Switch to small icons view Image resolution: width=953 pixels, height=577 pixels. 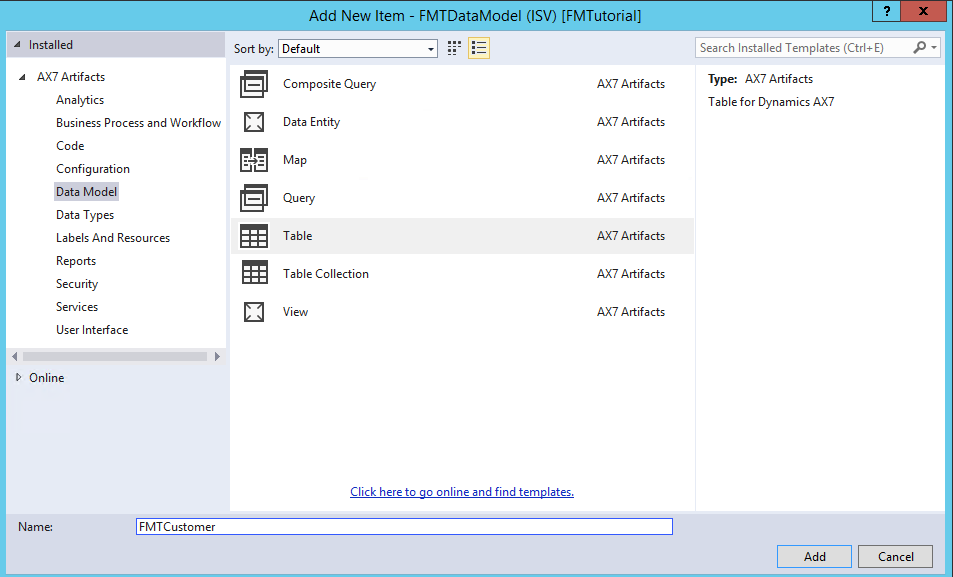point(454,48)
